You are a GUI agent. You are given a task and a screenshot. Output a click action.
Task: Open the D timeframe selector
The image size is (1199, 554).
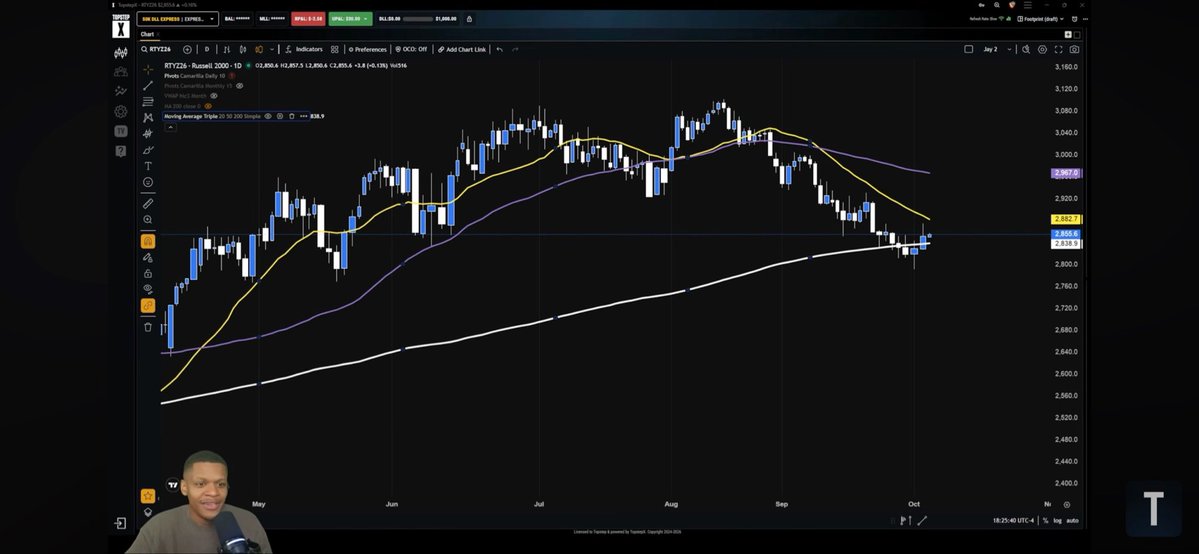point(206,50)
